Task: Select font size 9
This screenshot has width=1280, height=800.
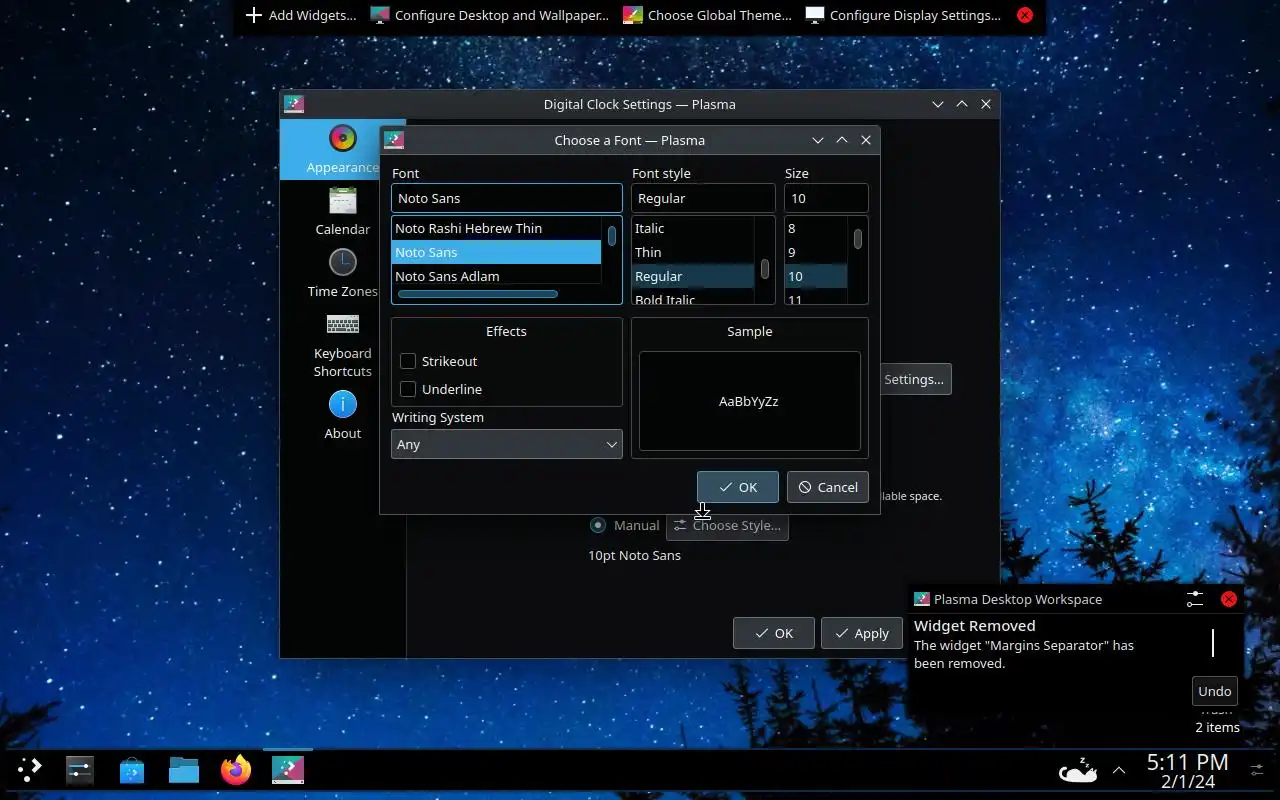Action: coord(816,252)
